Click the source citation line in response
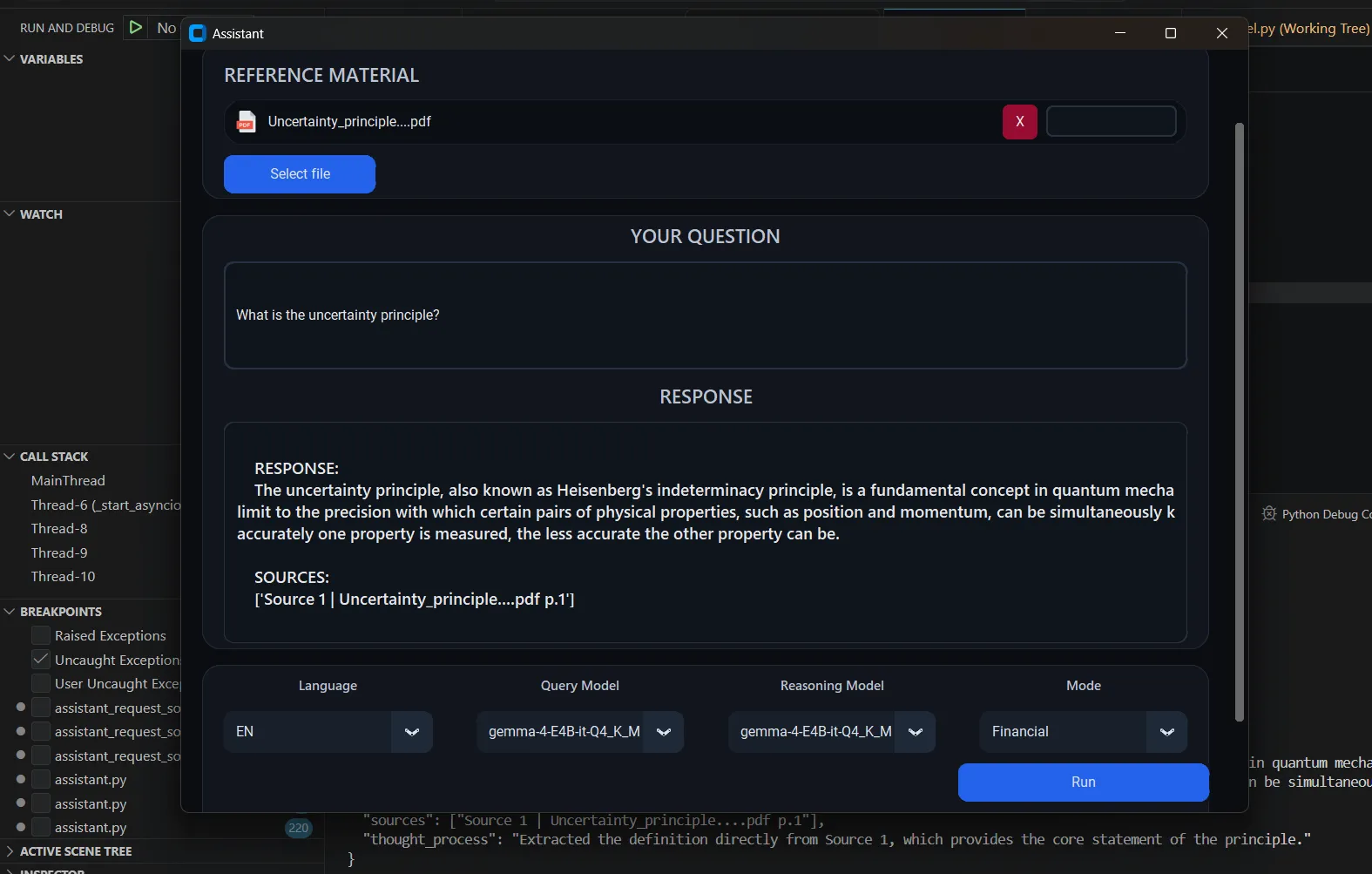 pyautogui.click(x=414, y=599)
